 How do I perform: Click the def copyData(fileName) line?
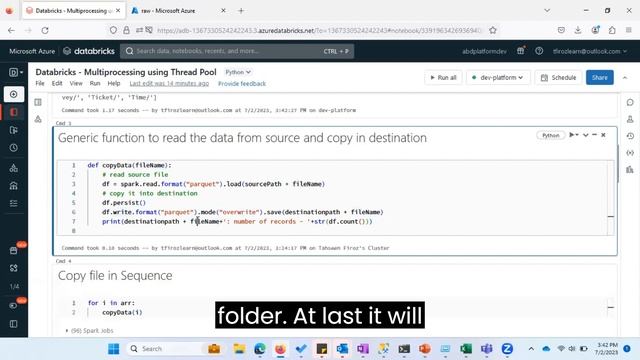click(129, 165)
